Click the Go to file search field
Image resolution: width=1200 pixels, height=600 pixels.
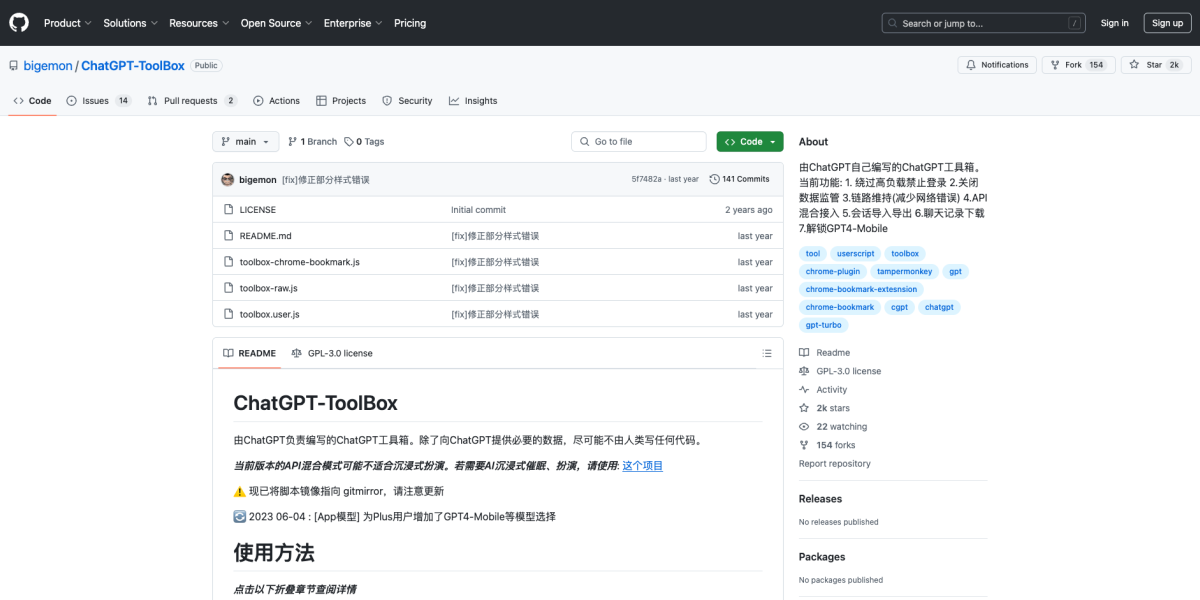638,141
